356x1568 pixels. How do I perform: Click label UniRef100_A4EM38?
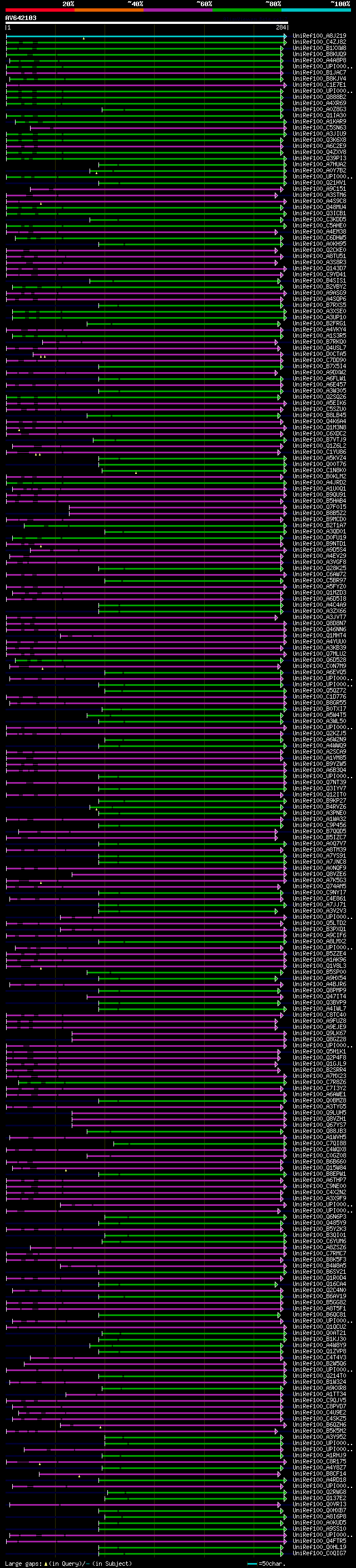(319, 231)
